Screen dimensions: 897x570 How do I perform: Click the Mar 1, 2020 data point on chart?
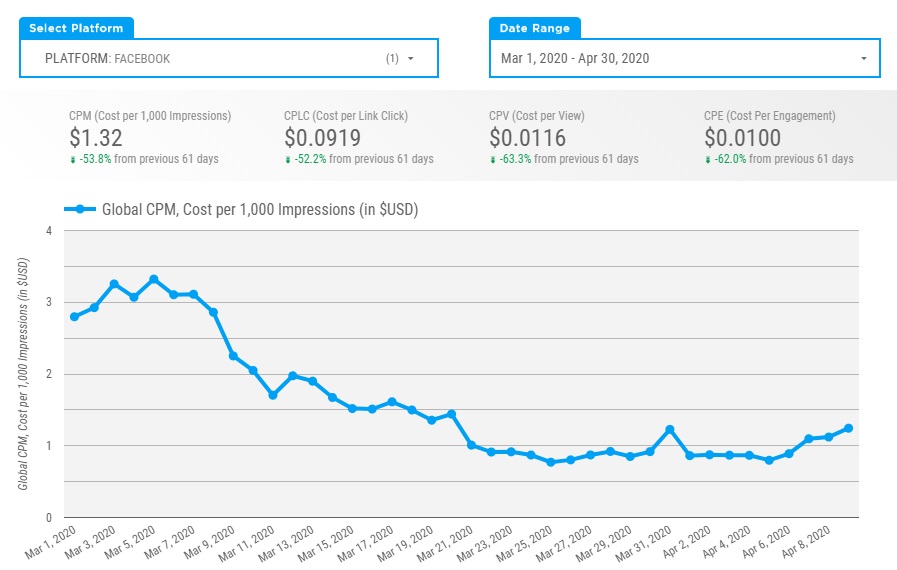click(x=74, y=317)
